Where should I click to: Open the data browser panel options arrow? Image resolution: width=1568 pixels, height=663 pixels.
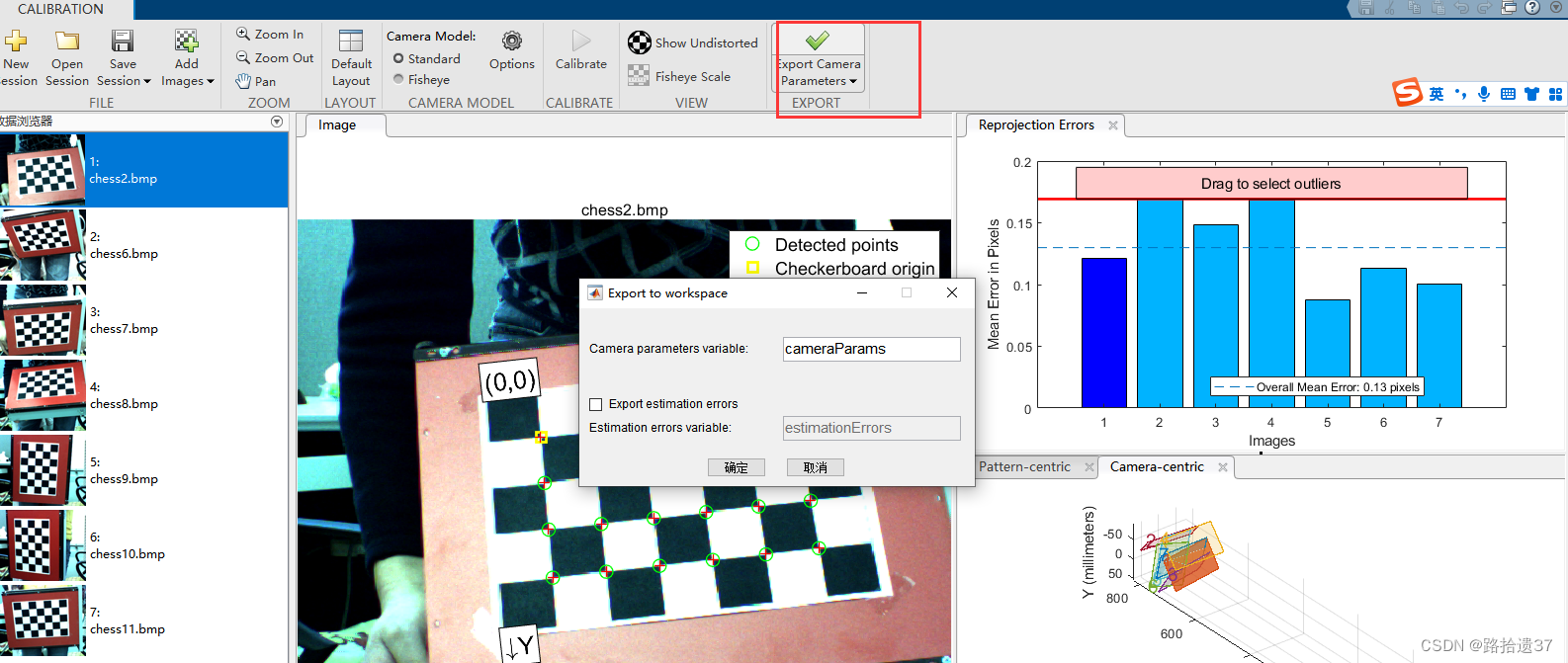click(x=277, y=122)
